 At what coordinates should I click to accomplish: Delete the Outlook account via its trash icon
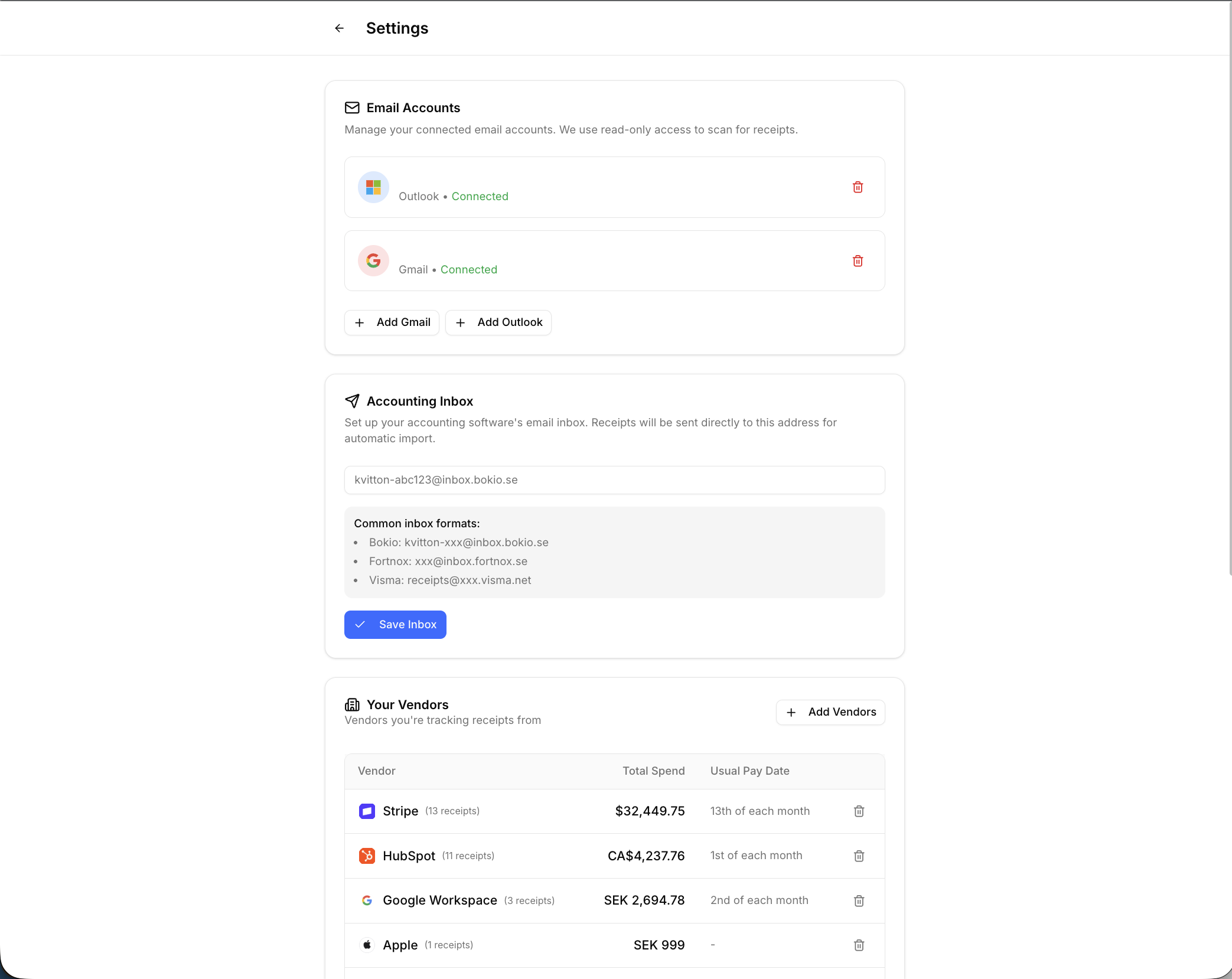click(x=858, y=187)
